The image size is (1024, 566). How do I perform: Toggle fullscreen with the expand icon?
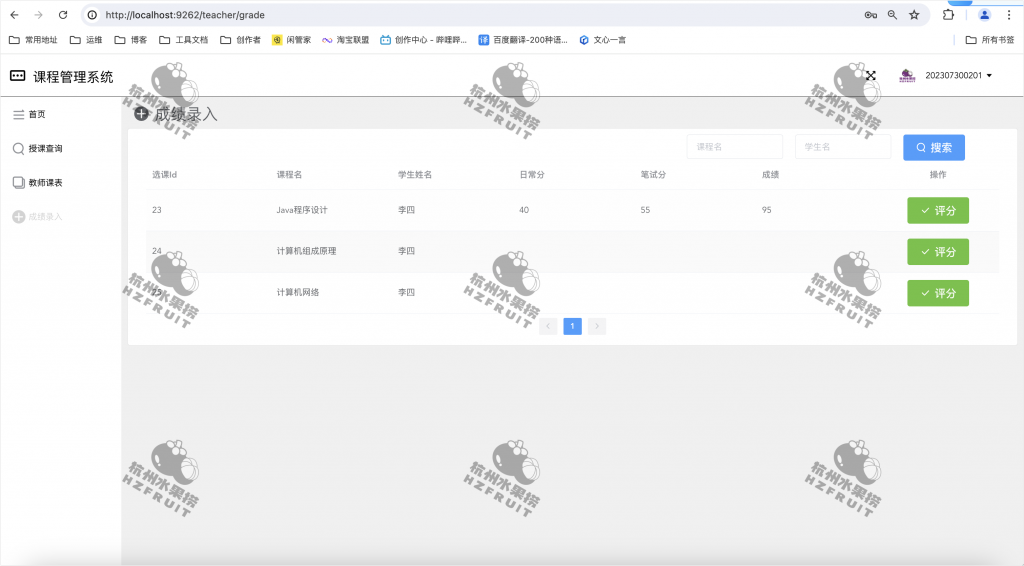coord(871,76)
